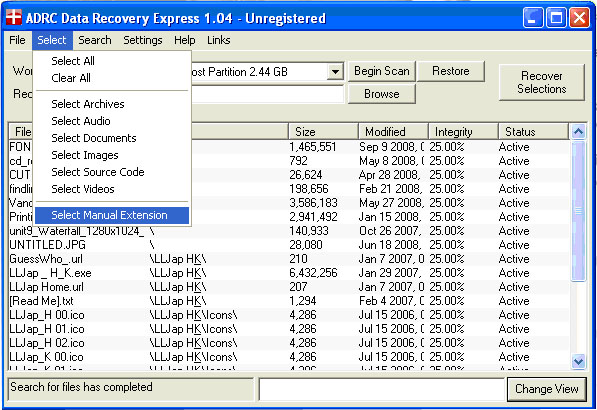This screenshot has height=410, width=597.
Task: Click the size value 3,586,183
Action: pos(313,203)
